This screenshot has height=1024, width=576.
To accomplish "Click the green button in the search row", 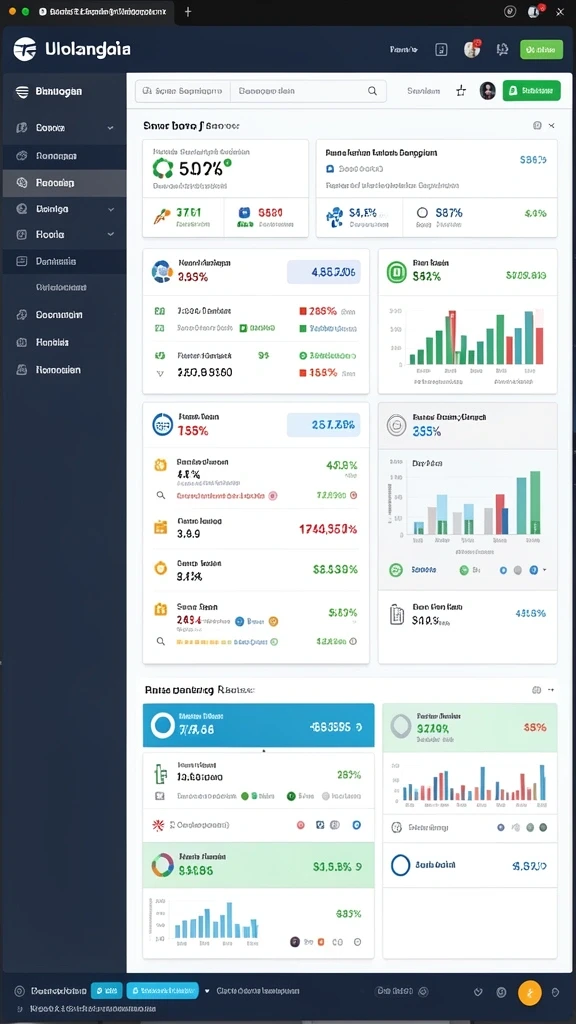I will coord(532,91).
